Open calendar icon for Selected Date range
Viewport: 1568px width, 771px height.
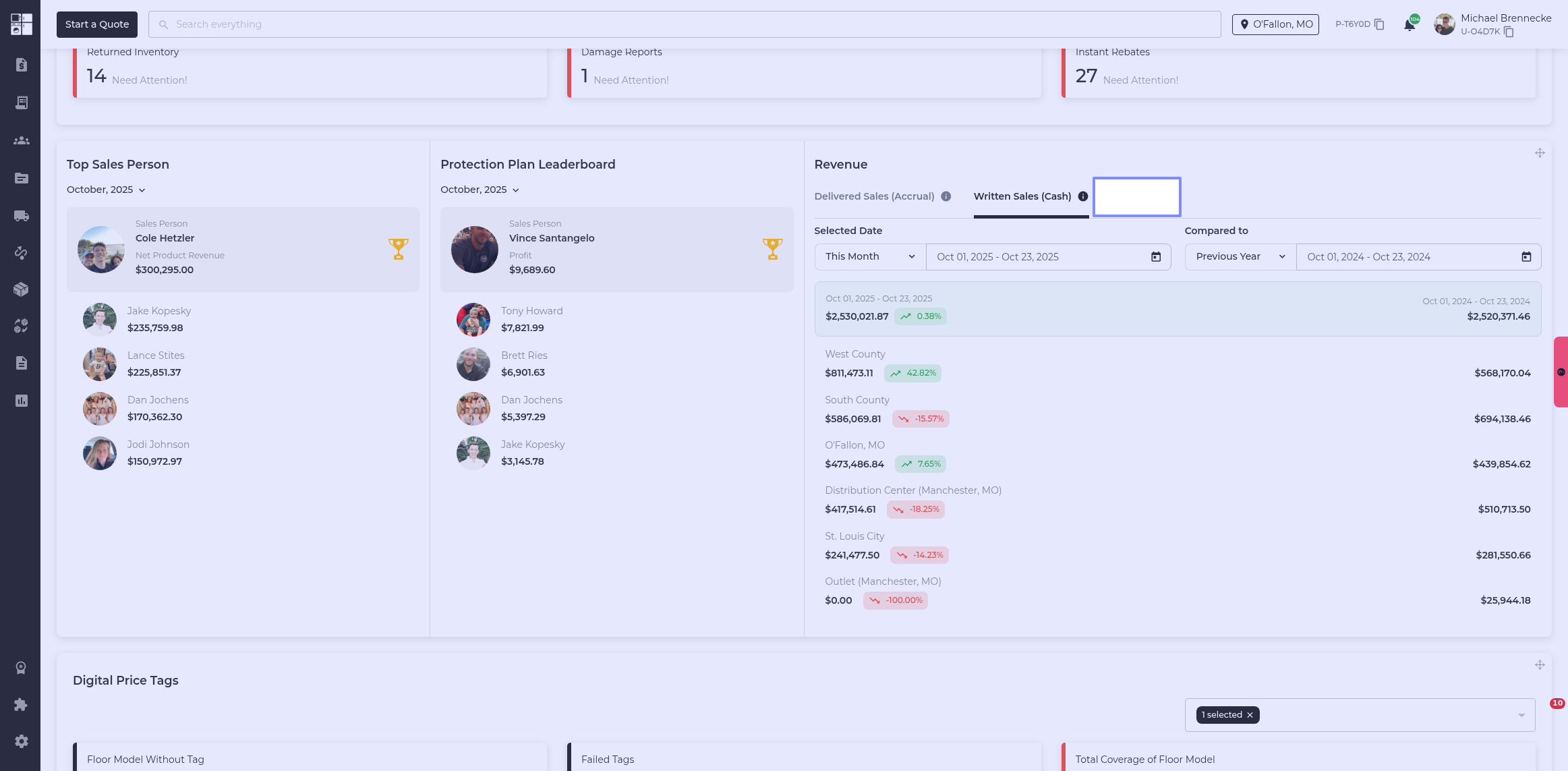1155,257
